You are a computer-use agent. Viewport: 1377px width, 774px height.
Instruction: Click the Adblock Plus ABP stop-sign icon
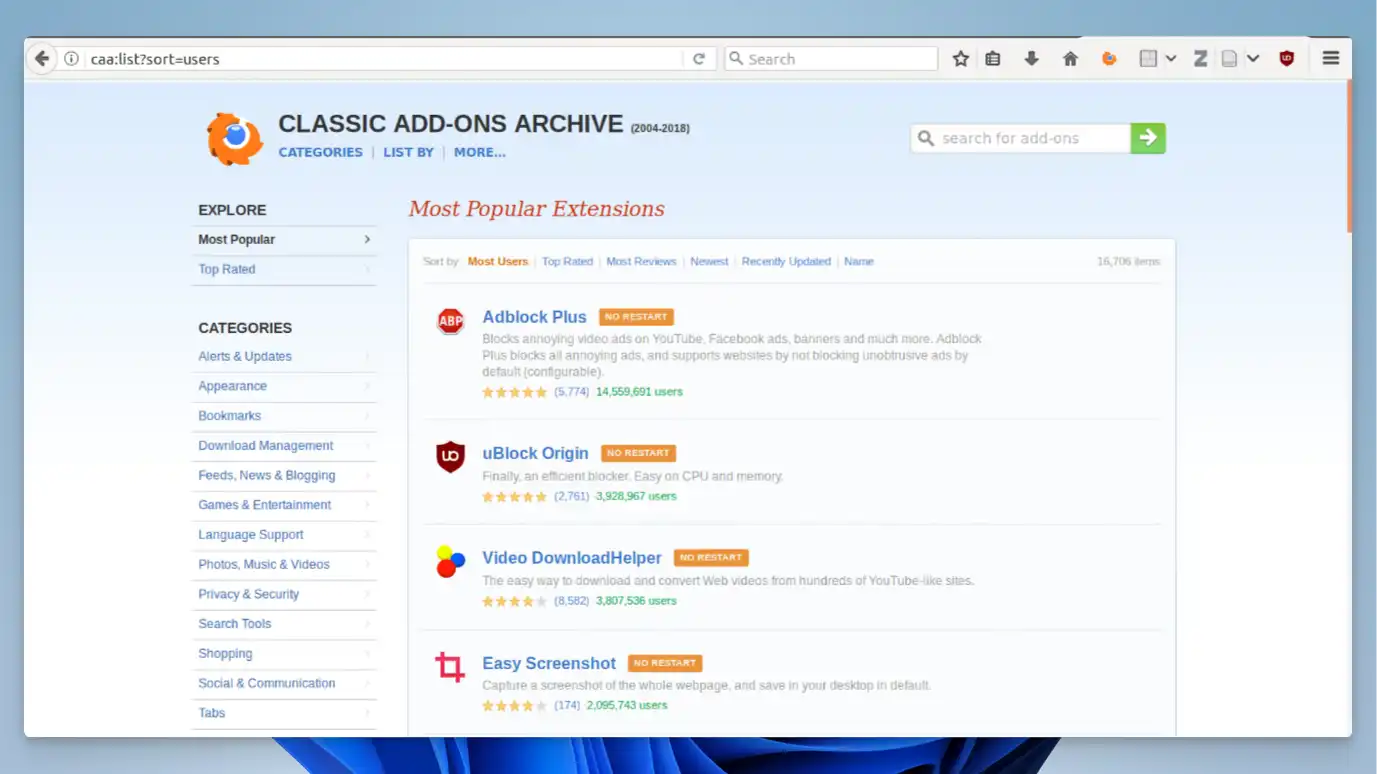450,321
